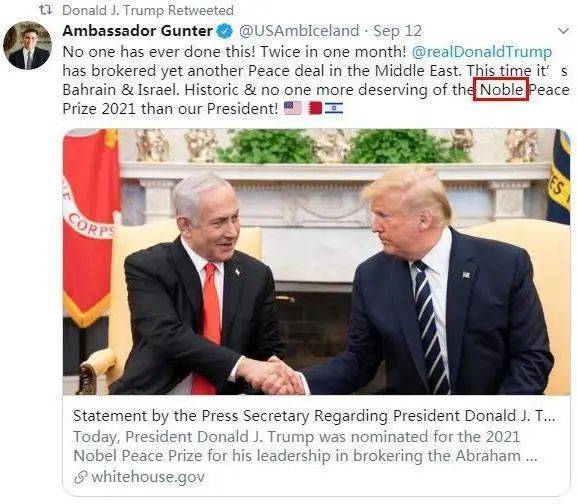The width and height of the screenshot is (577, 504).
Task: Click the red-boxed word "Noble"
Action: [x=501, y=89]
